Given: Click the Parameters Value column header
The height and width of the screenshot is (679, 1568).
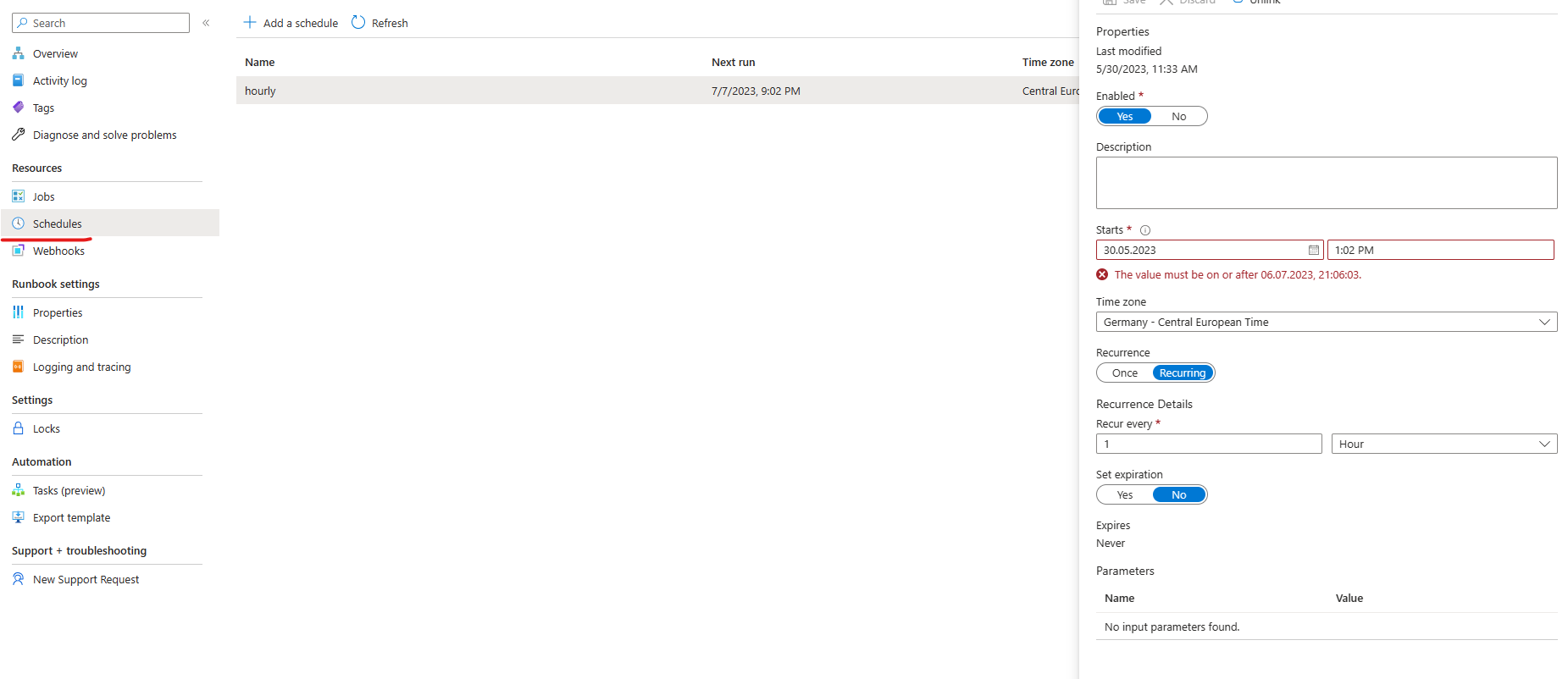Looking at the screenshot, I should 1349,598.
